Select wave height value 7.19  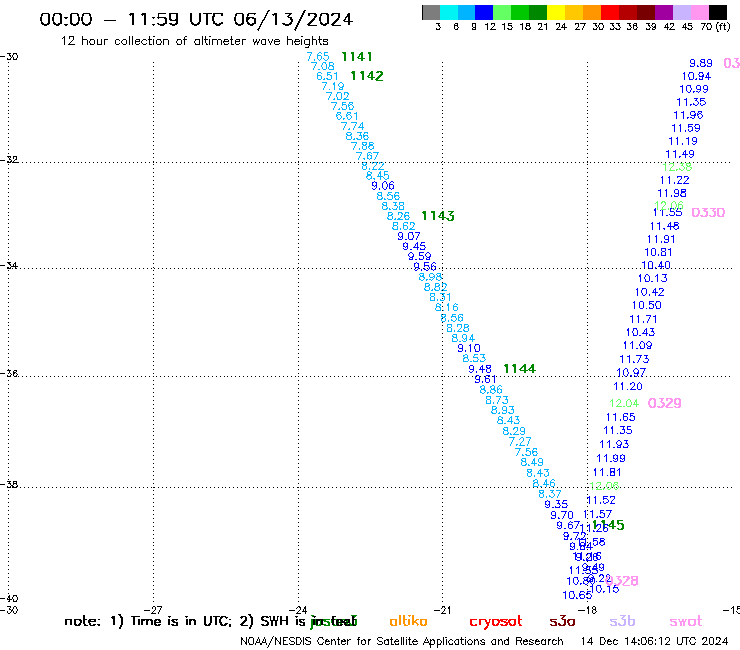[x=333, y=86]
